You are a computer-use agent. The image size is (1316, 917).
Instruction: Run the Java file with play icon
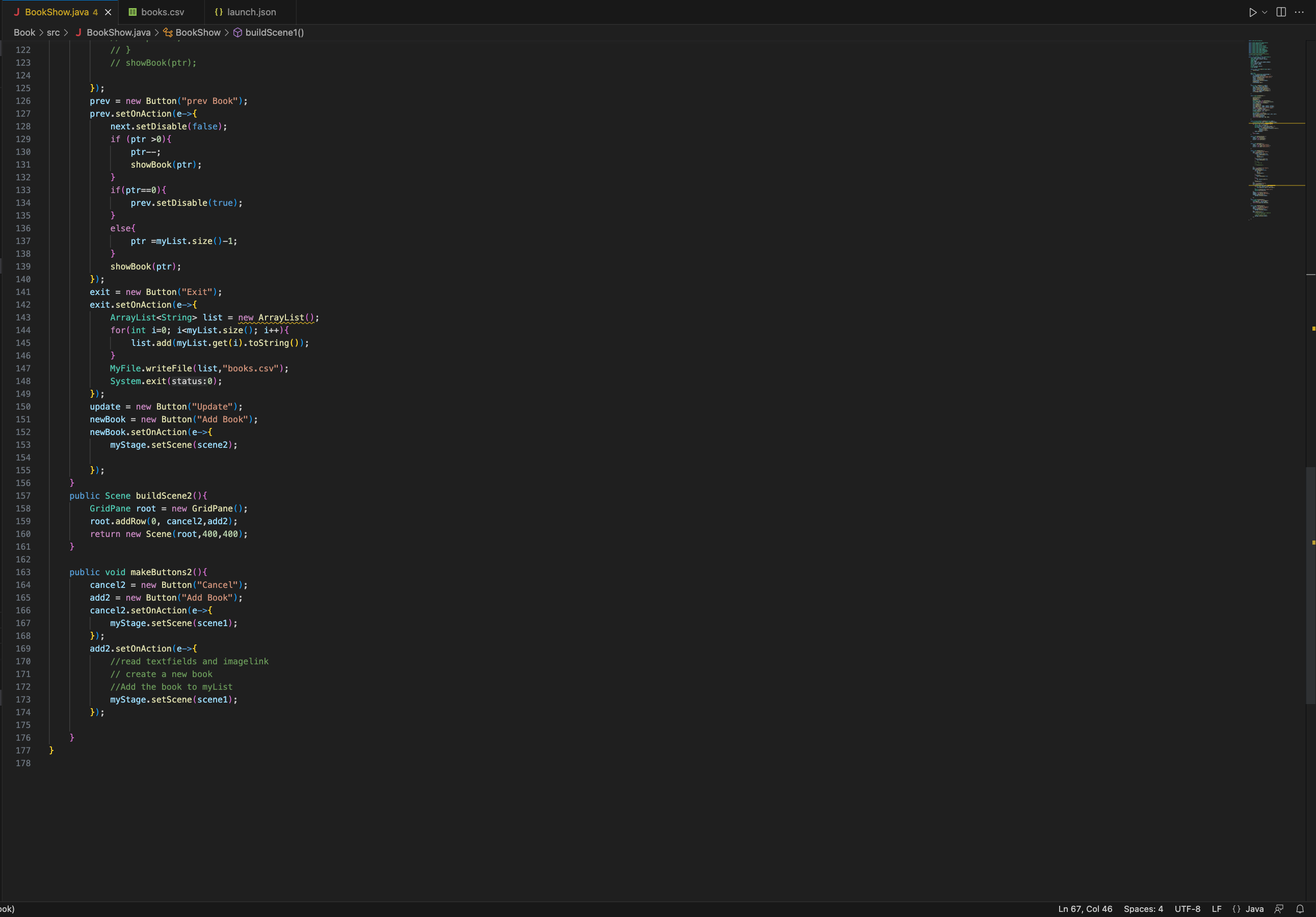(1252, 12)
